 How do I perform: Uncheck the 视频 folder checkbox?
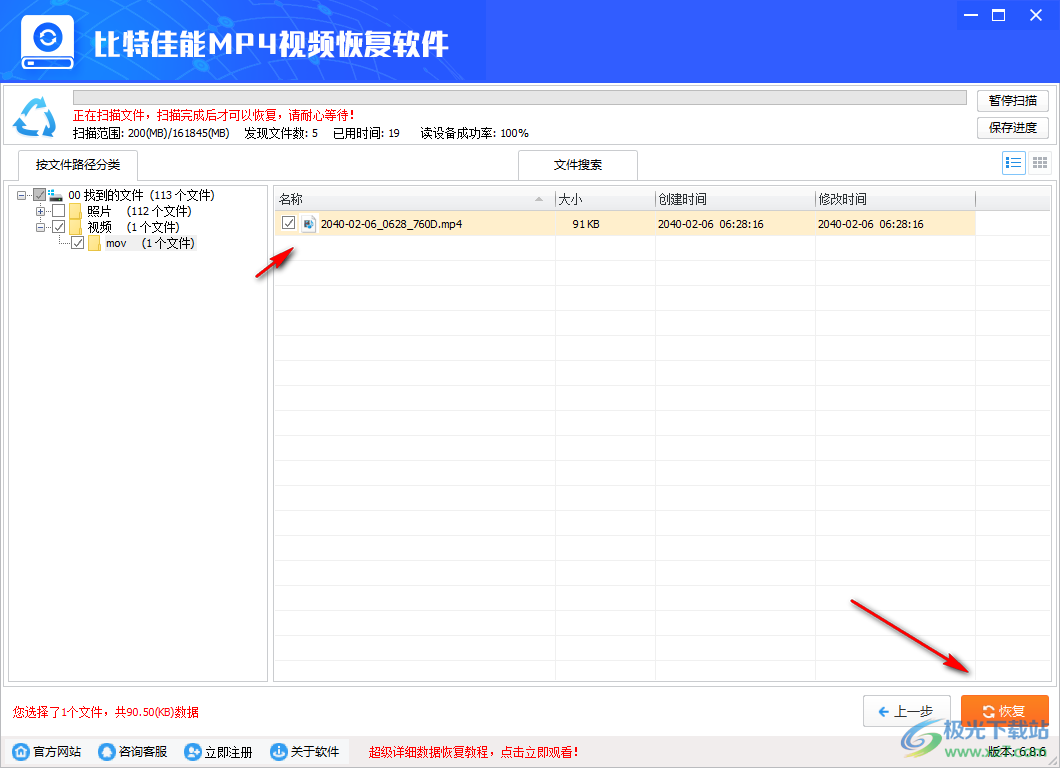tap(59, 227)
